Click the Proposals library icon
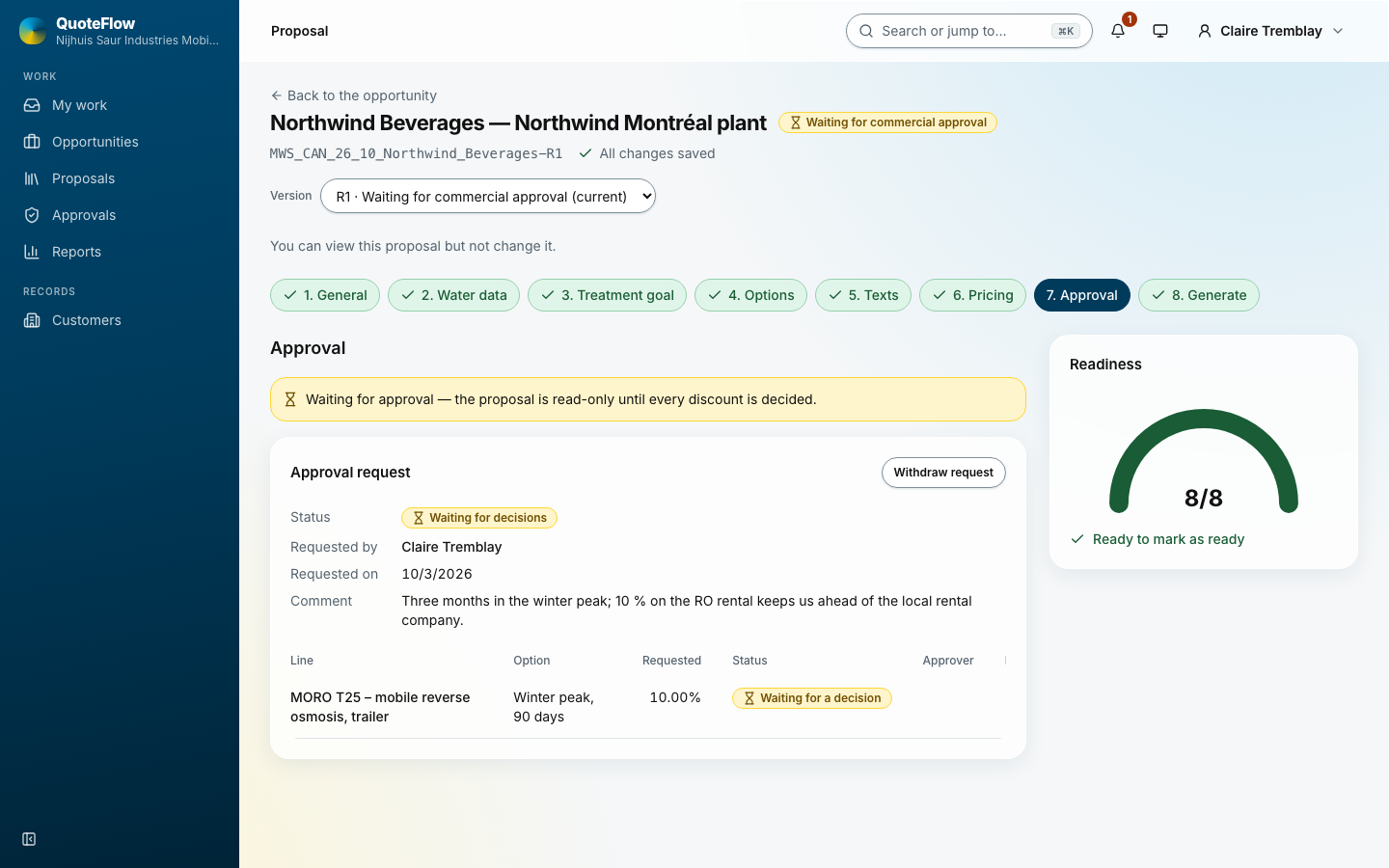1389x868 pixels. tap(32, 178)
